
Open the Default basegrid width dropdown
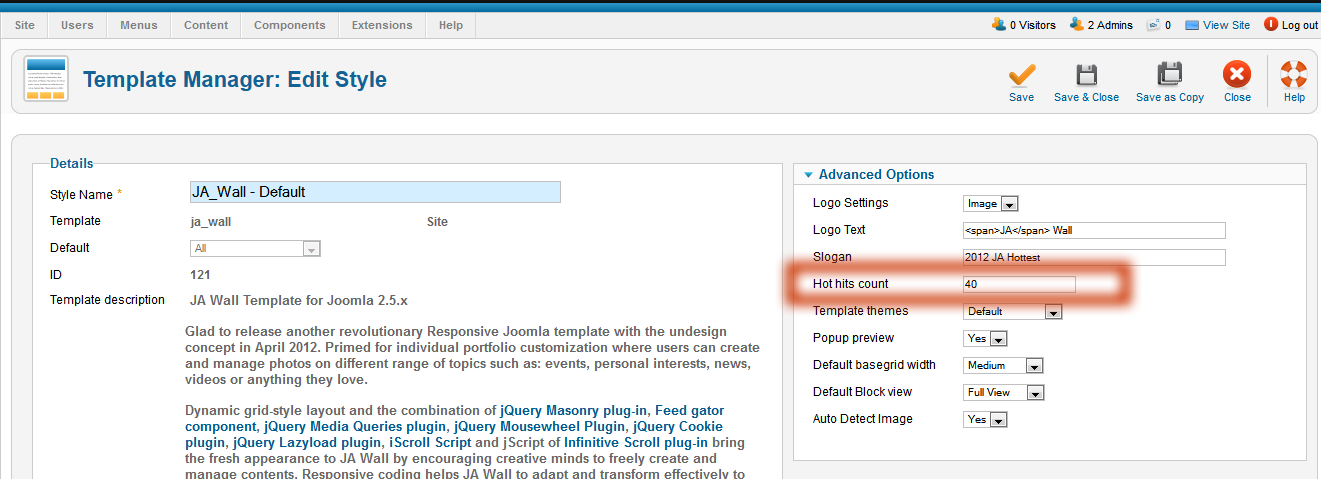[1004, 366]
